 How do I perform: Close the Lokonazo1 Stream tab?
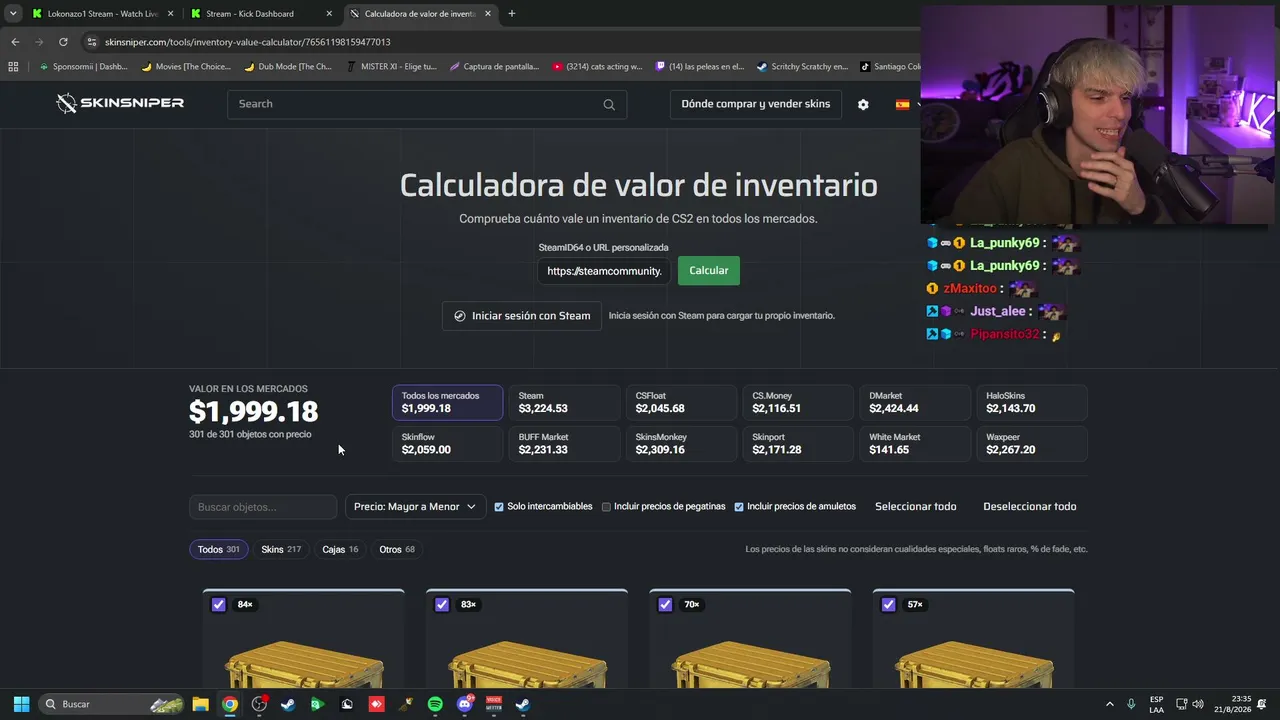pos(170,14)
